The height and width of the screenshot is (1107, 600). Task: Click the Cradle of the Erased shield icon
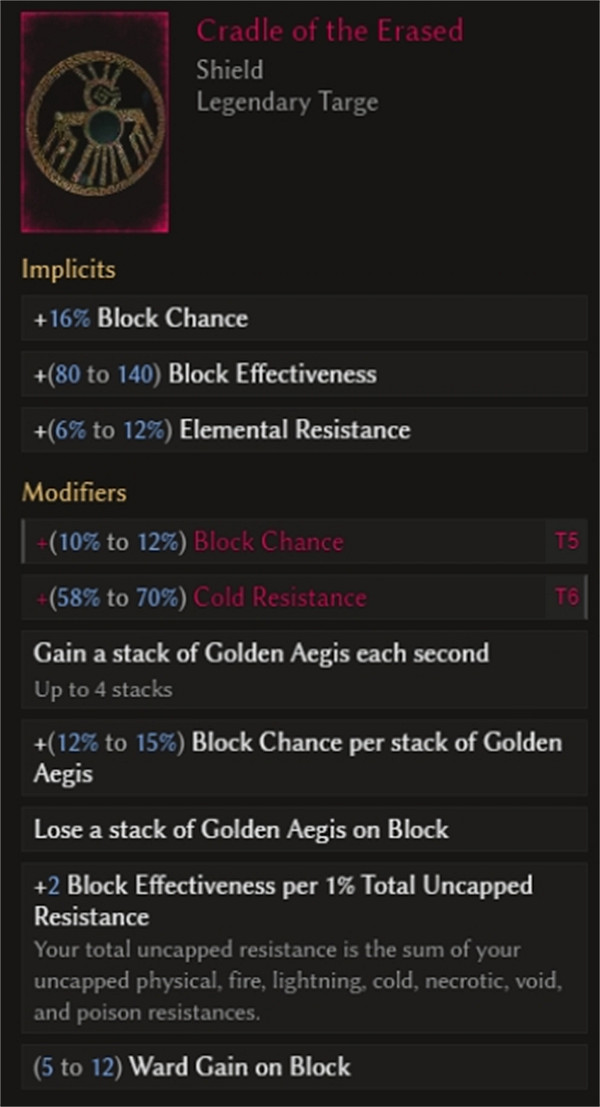tap(96, 122)
